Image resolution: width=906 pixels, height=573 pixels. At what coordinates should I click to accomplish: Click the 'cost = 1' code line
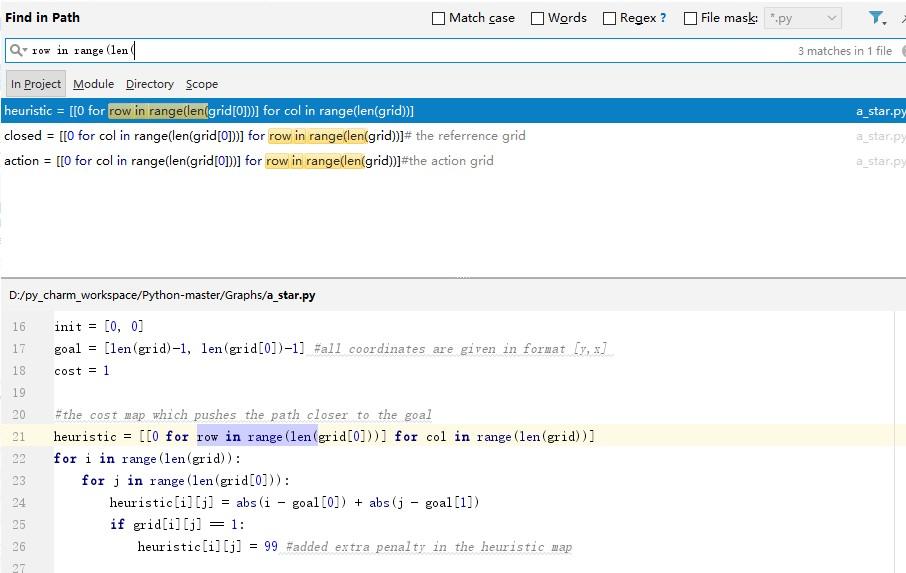click(x=82, y=371)
